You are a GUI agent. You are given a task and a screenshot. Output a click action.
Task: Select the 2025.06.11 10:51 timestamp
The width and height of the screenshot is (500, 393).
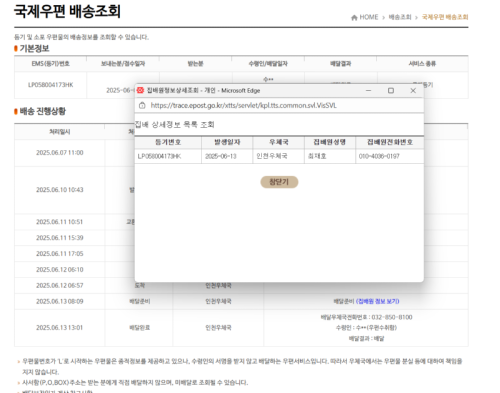(60, 222)
